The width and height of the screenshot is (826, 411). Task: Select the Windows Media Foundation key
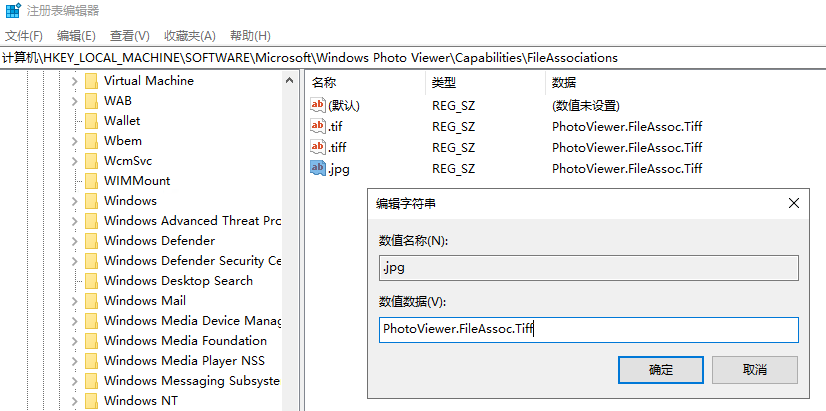pyautogui.click(x=185, y=341)
